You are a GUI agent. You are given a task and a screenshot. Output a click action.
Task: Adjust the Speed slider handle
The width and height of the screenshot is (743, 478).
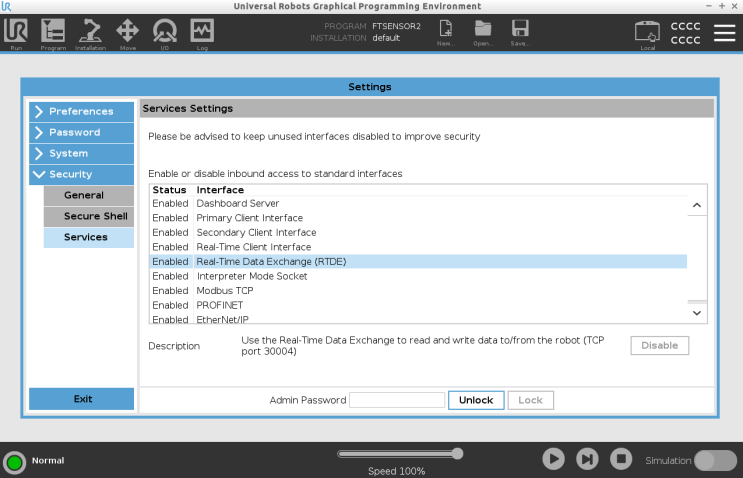pos(457,454)
